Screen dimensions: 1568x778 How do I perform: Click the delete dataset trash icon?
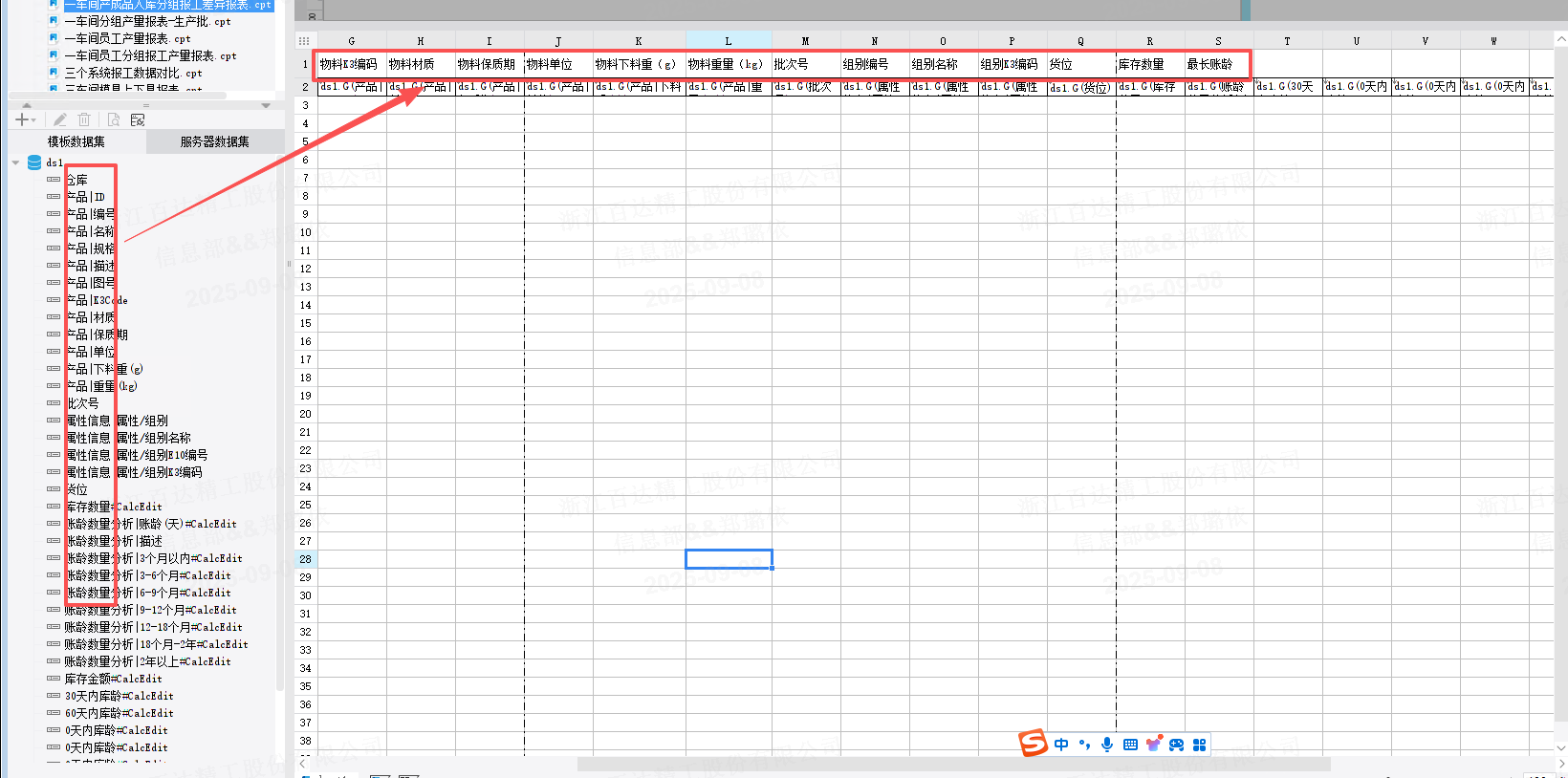[x=84, y=119]
